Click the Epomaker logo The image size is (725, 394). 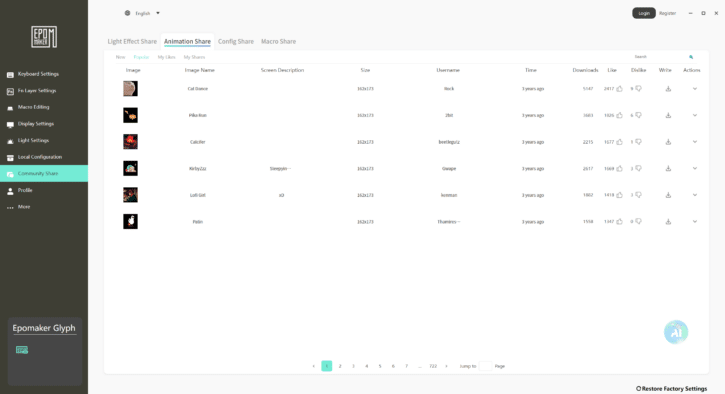click(x=44, y=37)
